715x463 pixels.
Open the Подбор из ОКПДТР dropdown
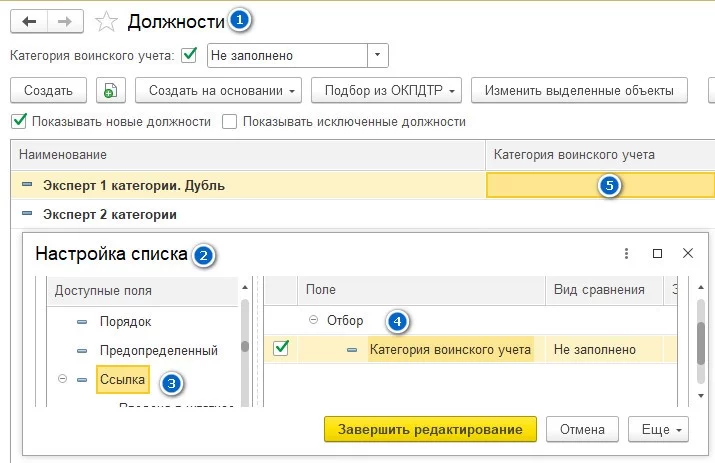pos(386,90)
